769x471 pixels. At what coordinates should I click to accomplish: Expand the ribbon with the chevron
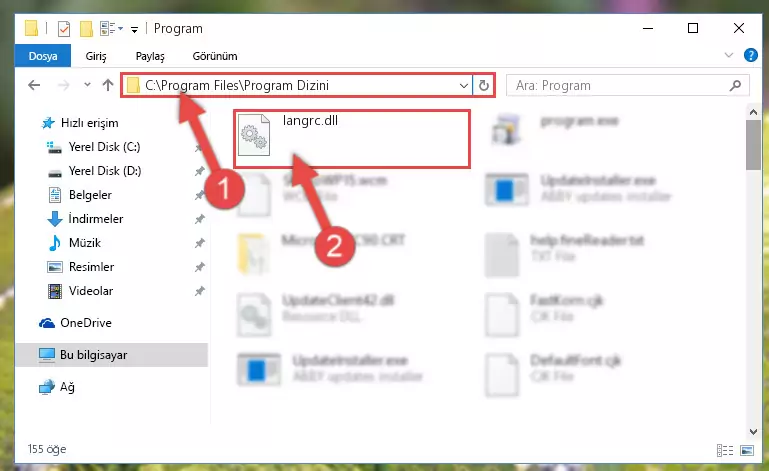pyautogui.click(x=728, y=55)
